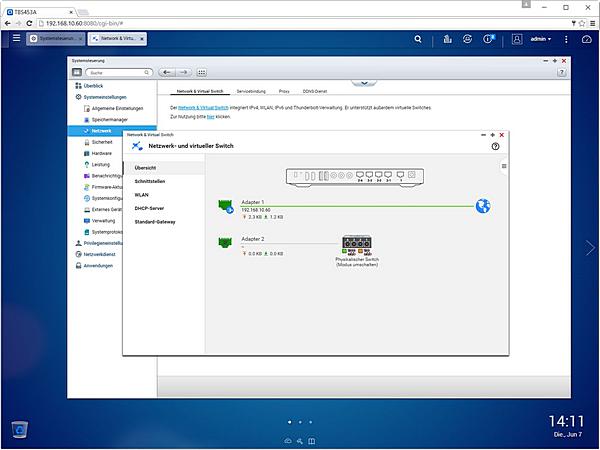Expand the collapsed panel chevron above tabs
Screen dimensions: 600x450
point(364,82)
